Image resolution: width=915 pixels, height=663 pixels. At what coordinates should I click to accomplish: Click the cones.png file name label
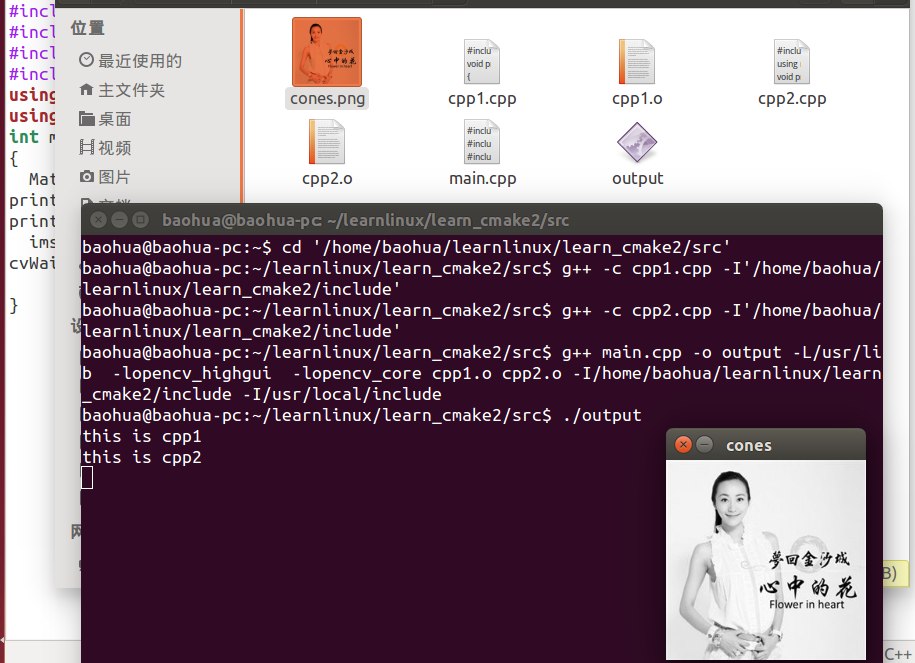327,99
